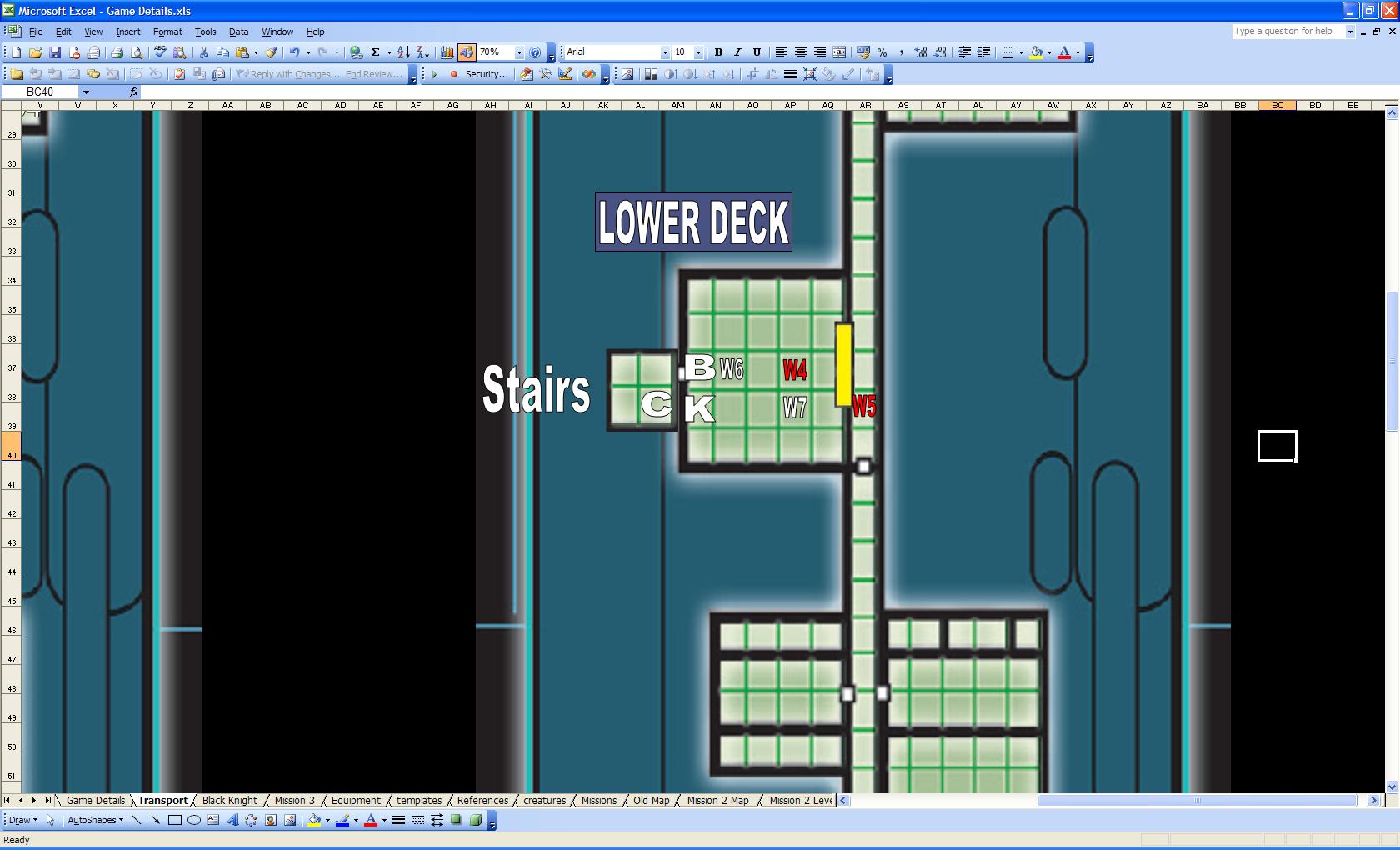
Task: Toggle Bold formatting
Action: tap(718, 52)
